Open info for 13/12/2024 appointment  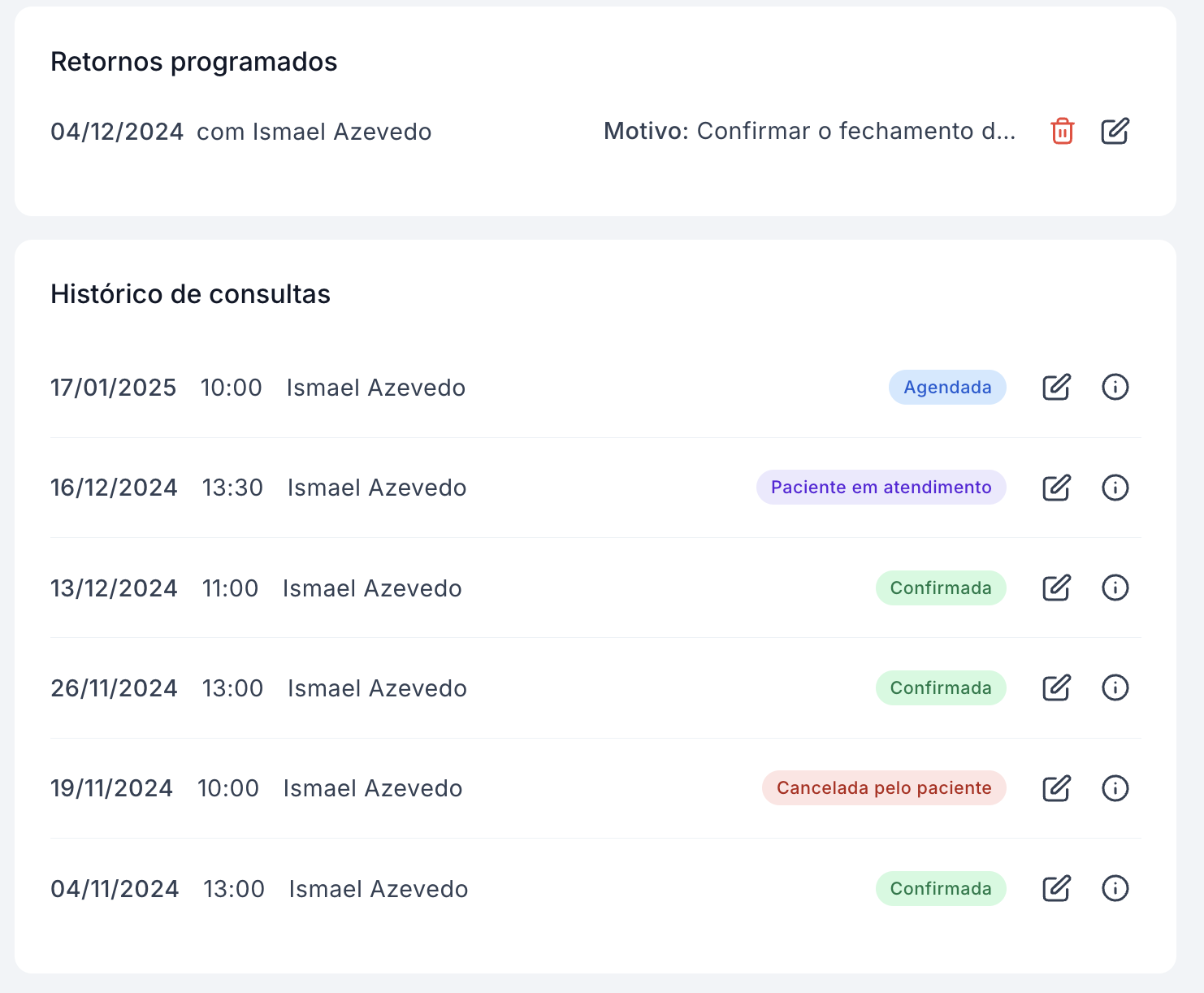tap(1115, 588)
